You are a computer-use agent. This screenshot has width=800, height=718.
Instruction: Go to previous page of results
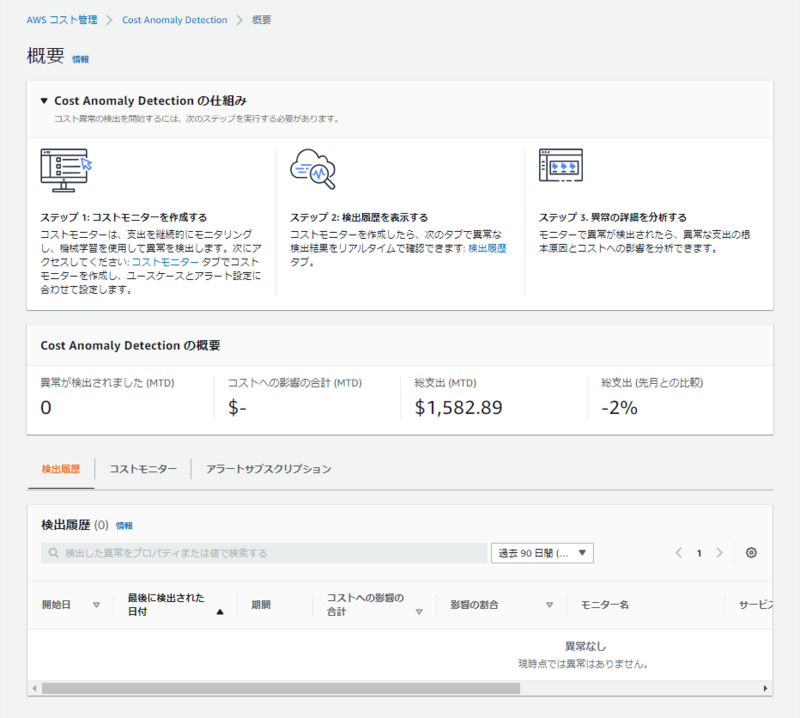pos(679,553)
